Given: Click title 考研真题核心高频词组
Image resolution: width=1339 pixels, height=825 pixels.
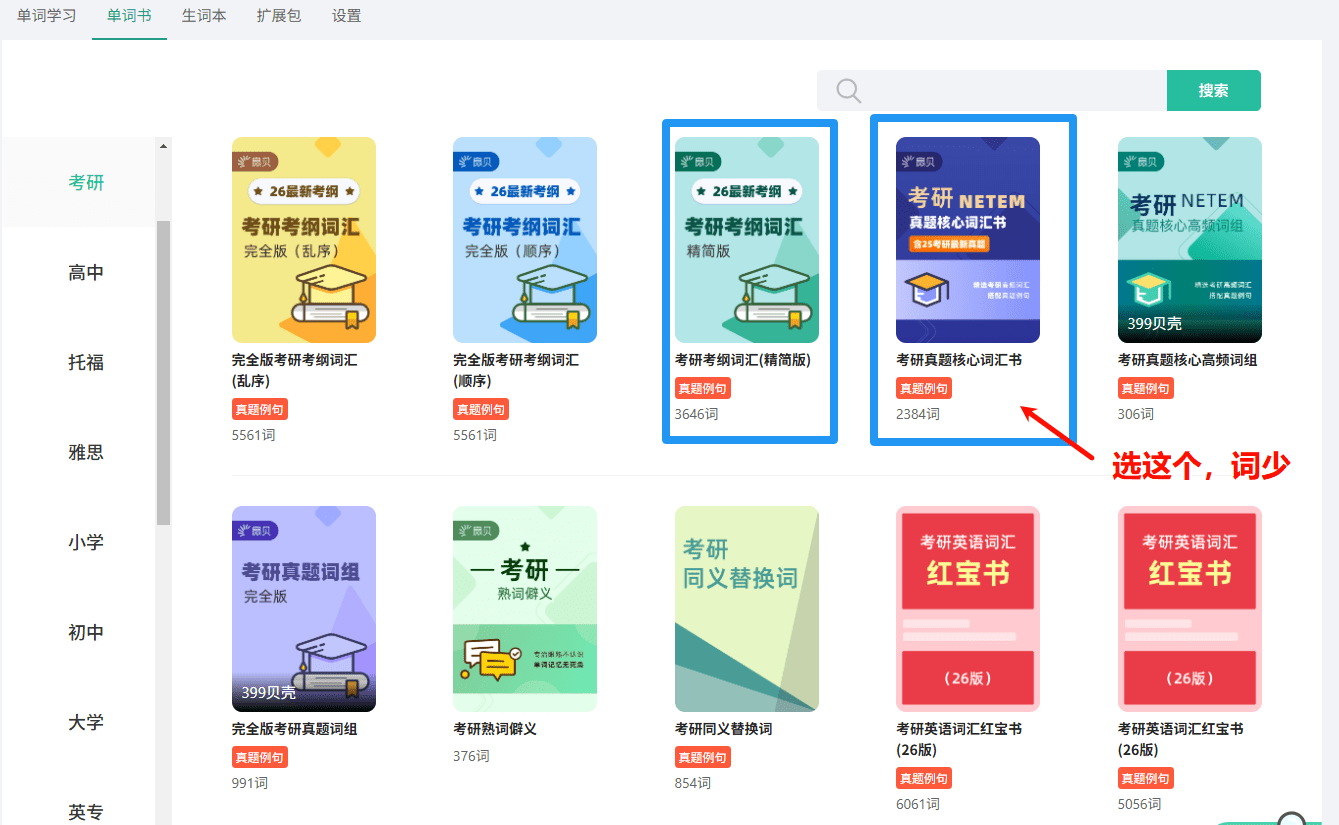Looking at the screenshot, I should [1188, 360].
